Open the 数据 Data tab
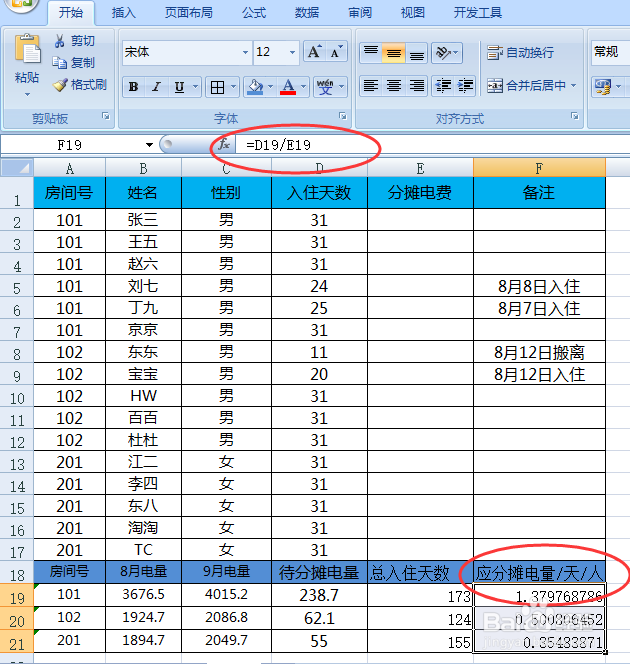 click(x=307, y=13)
